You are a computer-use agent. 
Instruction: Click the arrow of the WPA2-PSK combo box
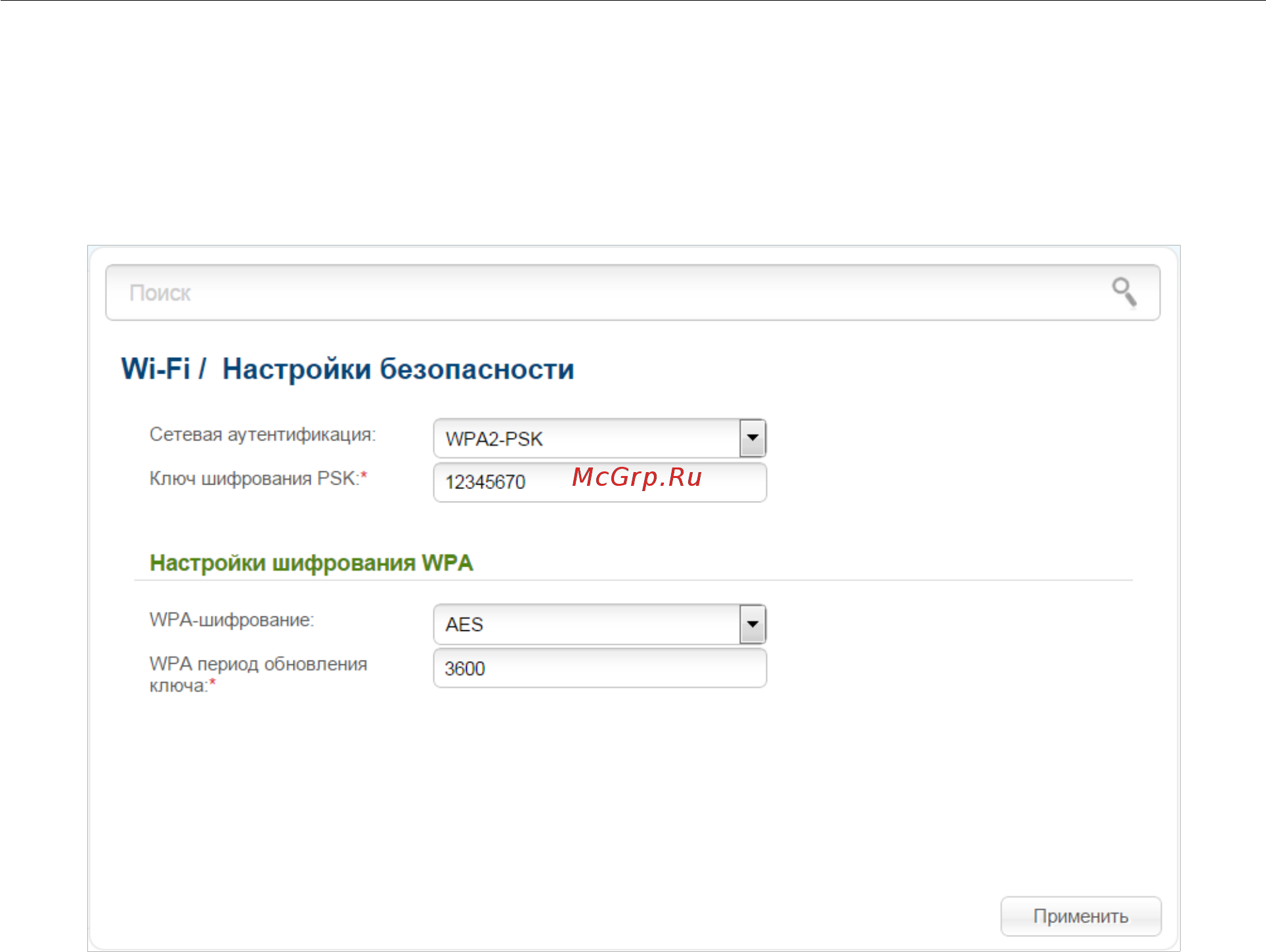[753, 438]
